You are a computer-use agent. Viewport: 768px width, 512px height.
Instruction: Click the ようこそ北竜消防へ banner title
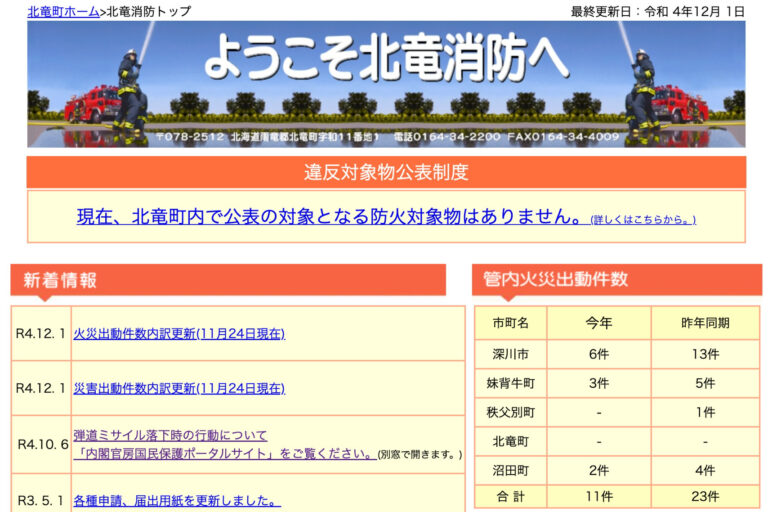[x=386, y=59]
